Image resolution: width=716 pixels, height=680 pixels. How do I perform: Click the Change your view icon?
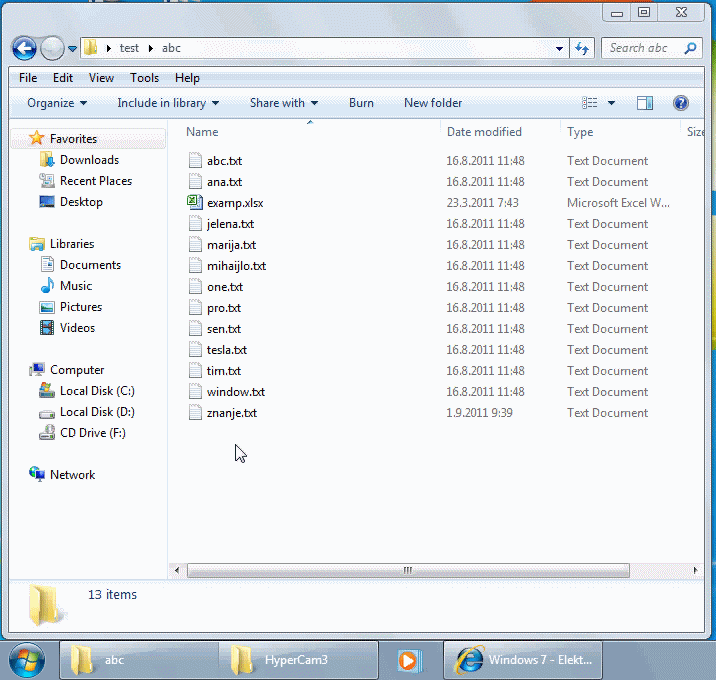[x=590, y=103]
